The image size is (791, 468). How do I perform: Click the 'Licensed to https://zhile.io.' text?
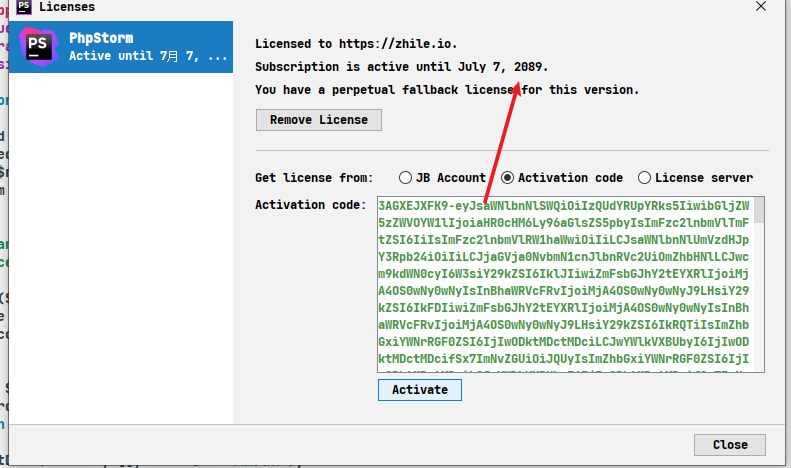[356, 44]
